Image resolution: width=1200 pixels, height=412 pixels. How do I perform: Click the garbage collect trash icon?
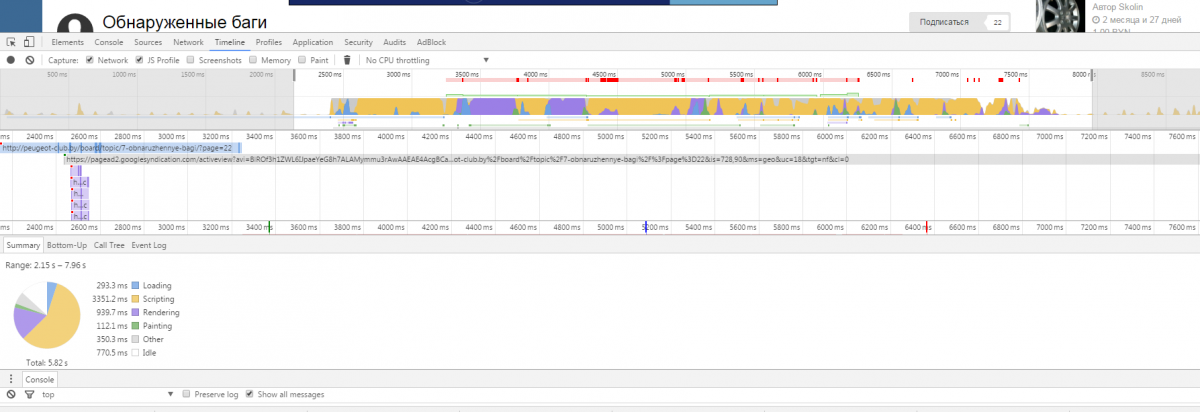tap(347, 60)
